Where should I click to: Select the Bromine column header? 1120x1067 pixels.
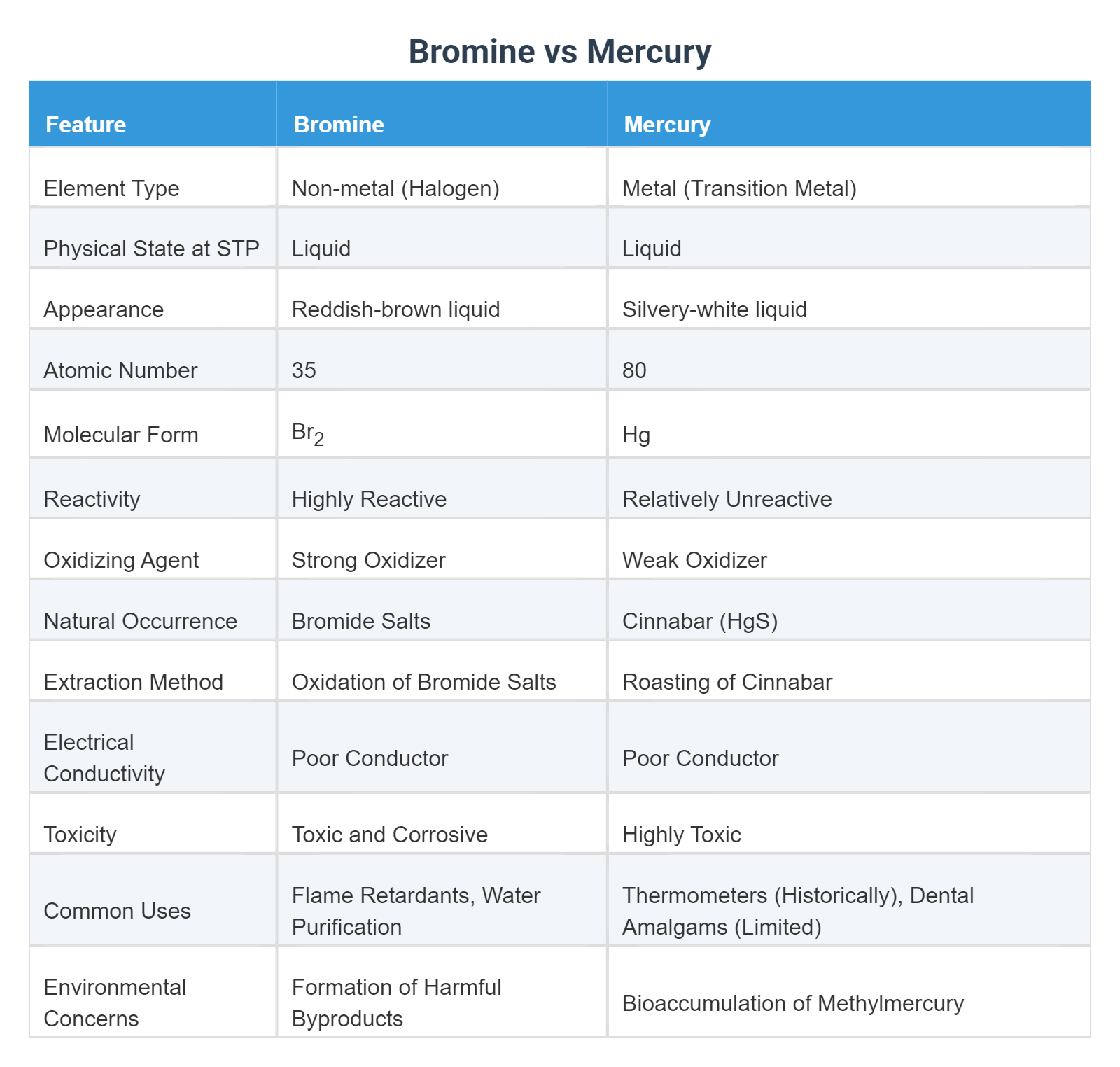tap(442, 113)
